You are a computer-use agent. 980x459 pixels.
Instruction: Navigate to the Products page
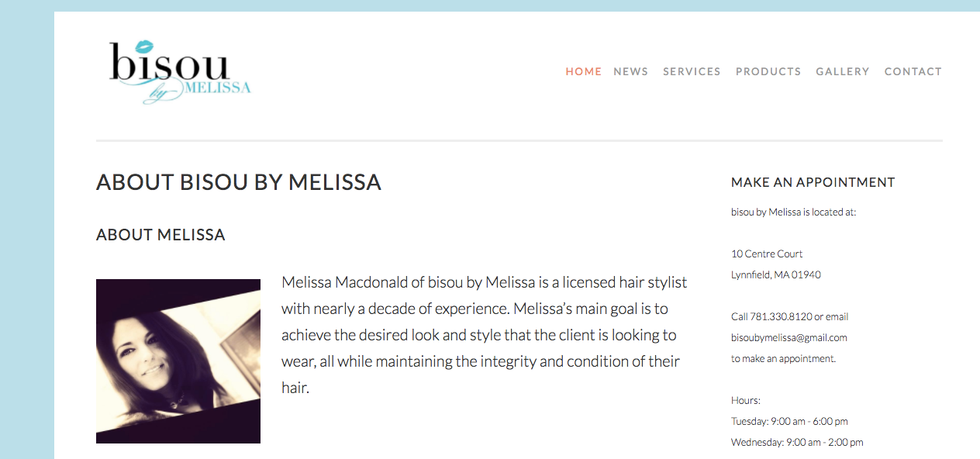(768, 72)
